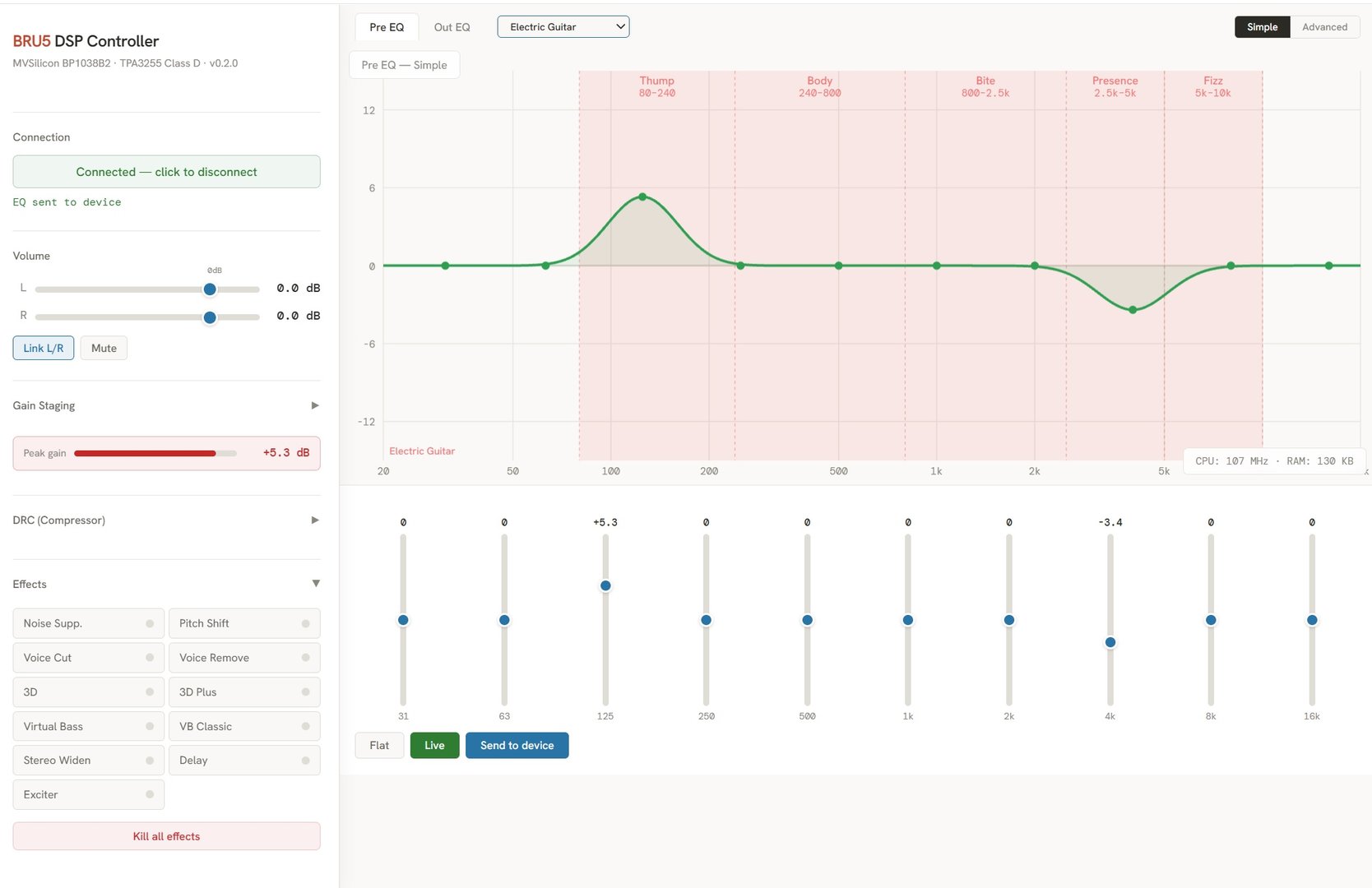The image size is (1372, 888).
Task: Expand the DRC (Compressor) section arrow
Action: pyautogui.click(x=314, y=520)
